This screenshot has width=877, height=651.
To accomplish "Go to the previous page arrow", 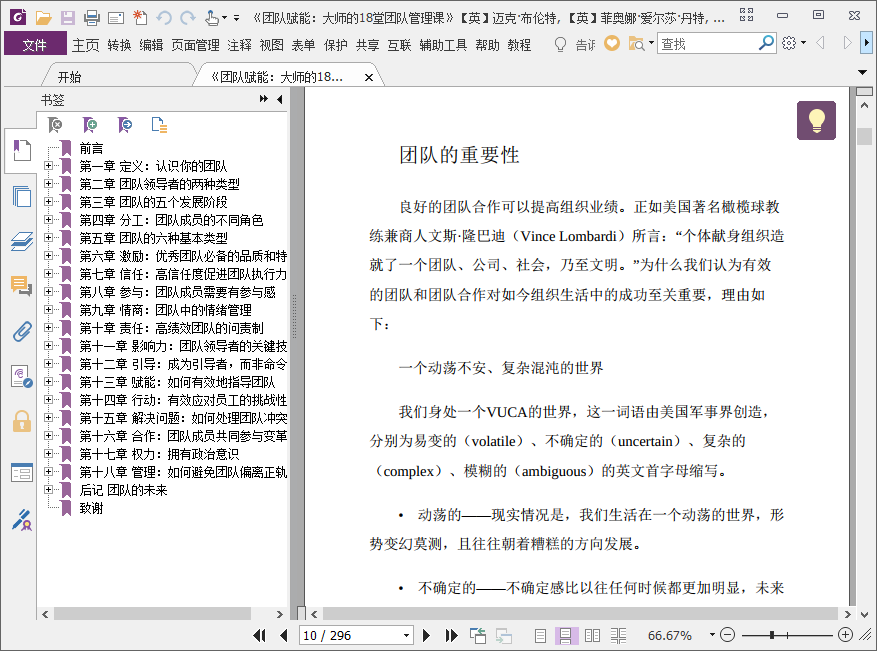I will pyautogui.click(x=284, y=635).
